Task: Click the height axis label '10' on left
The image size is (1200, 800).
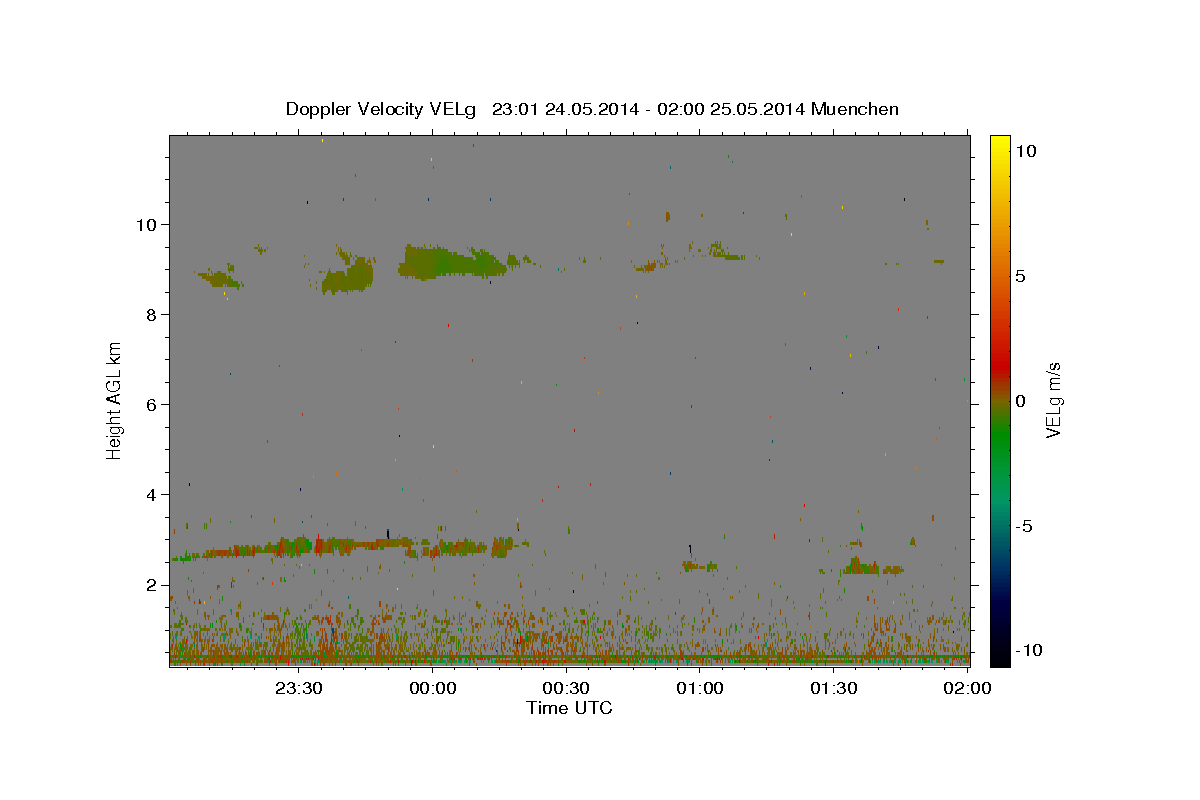Action: coord(147,224)
